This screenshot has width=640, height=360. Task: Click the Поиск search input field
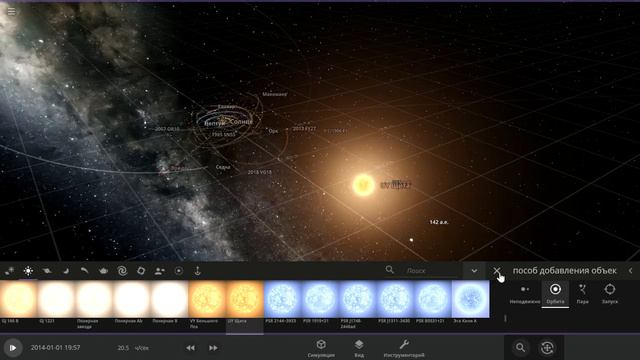[x=431, y=271]
